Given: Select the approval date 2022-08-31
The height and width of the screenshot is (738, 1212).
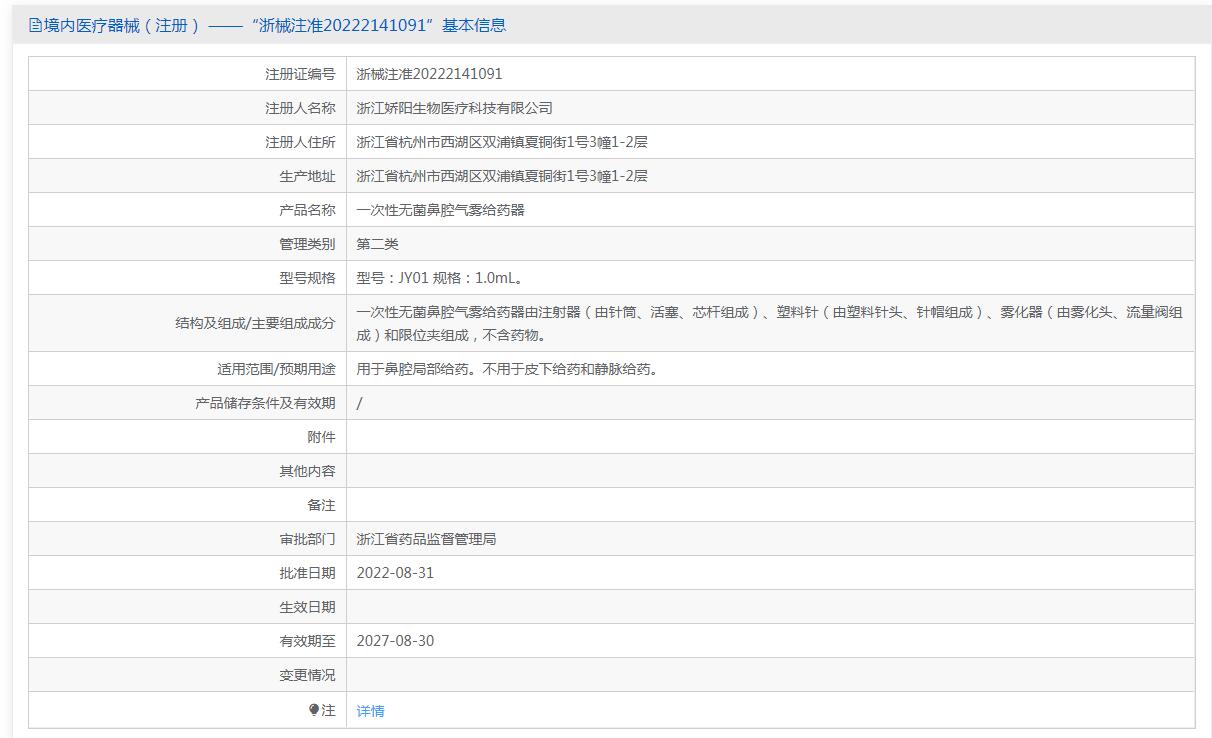Looking at the screenshot, I should [395, 573].
